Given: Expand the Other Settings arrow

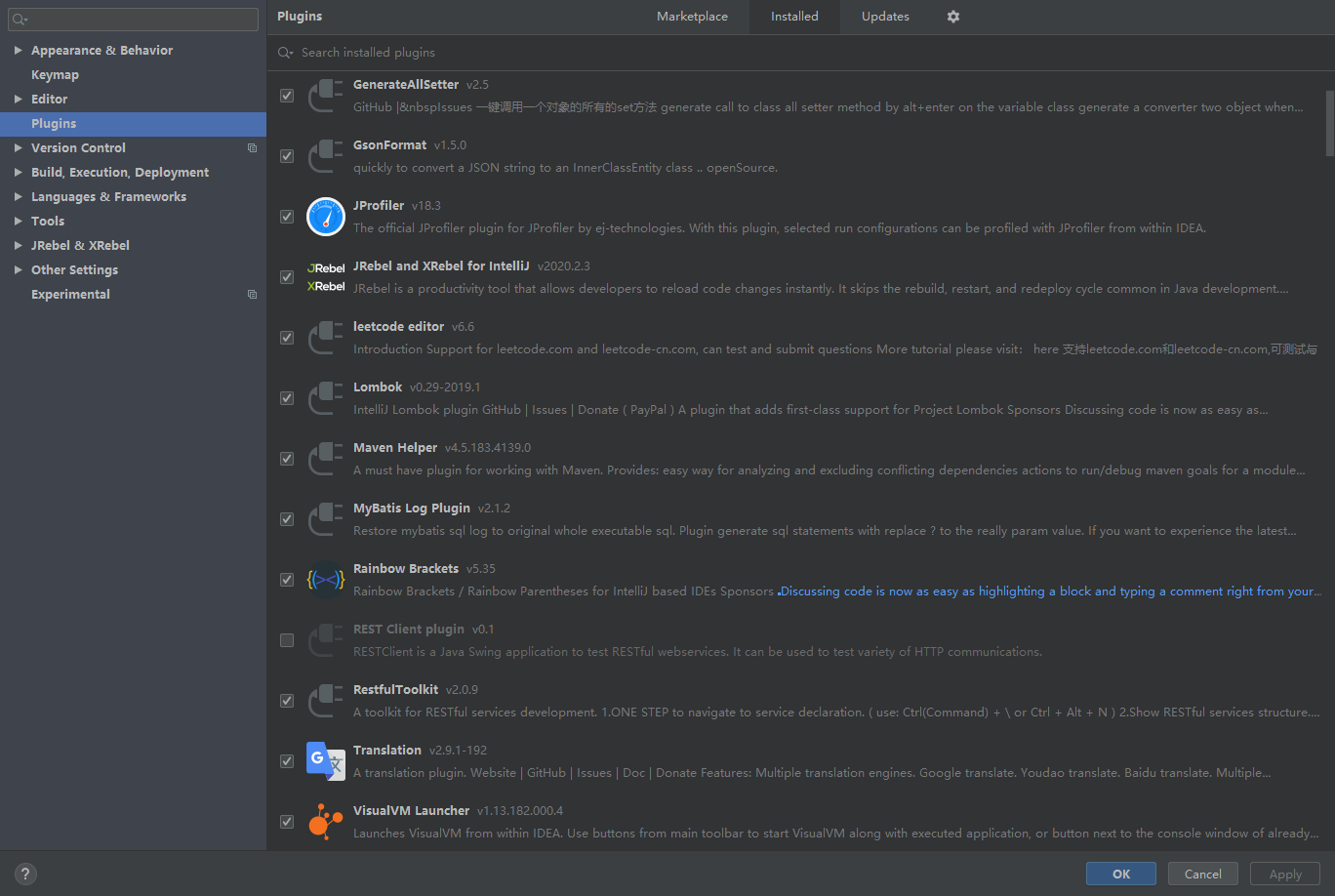Looking at the screenshot, I should (18, 270).
